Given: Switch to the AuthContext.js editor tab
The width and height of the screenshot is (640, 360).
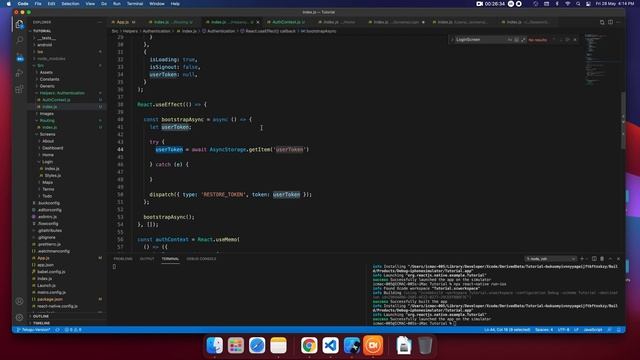Looking at the screenshot, I should [x=288, y=22].
